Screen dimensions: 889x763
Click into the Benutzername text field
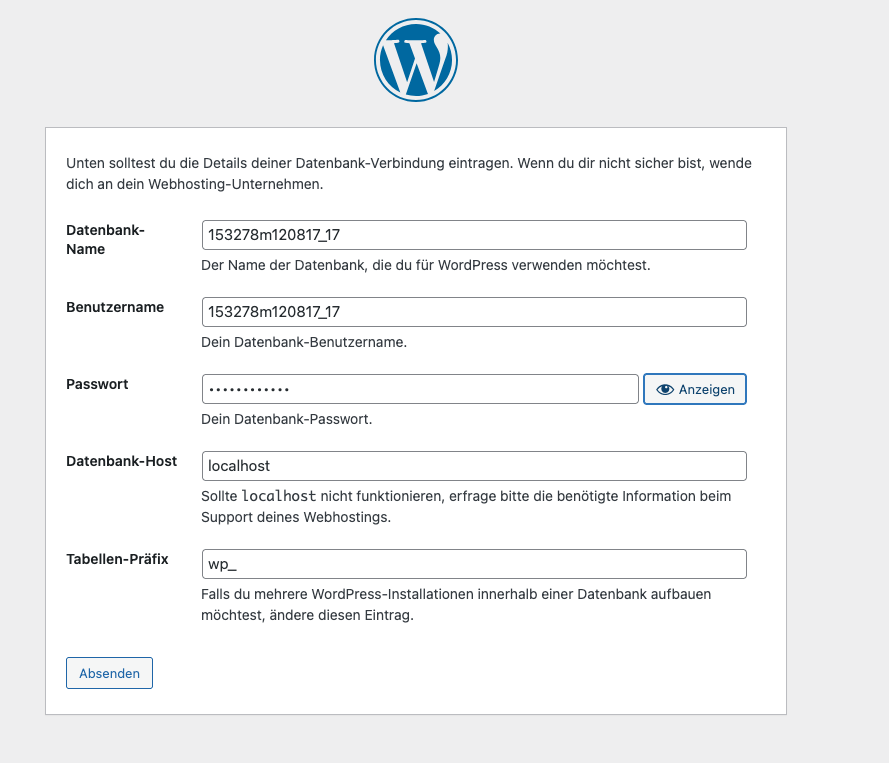[x=474, y=312]
